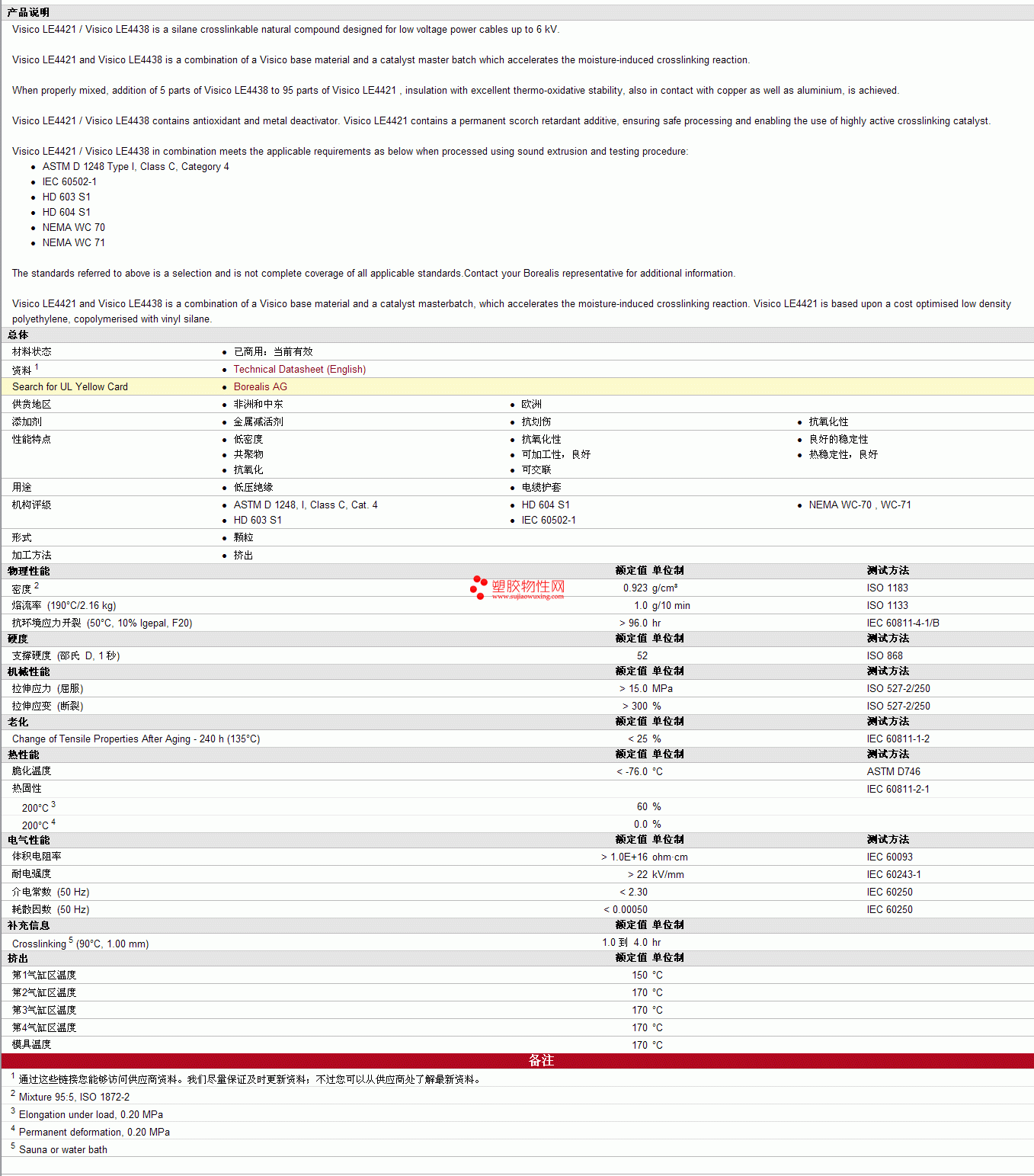Open the Borealis AG link
Image resolution: width=1034 pixels, height=1176 pixels.
[260, 386]
